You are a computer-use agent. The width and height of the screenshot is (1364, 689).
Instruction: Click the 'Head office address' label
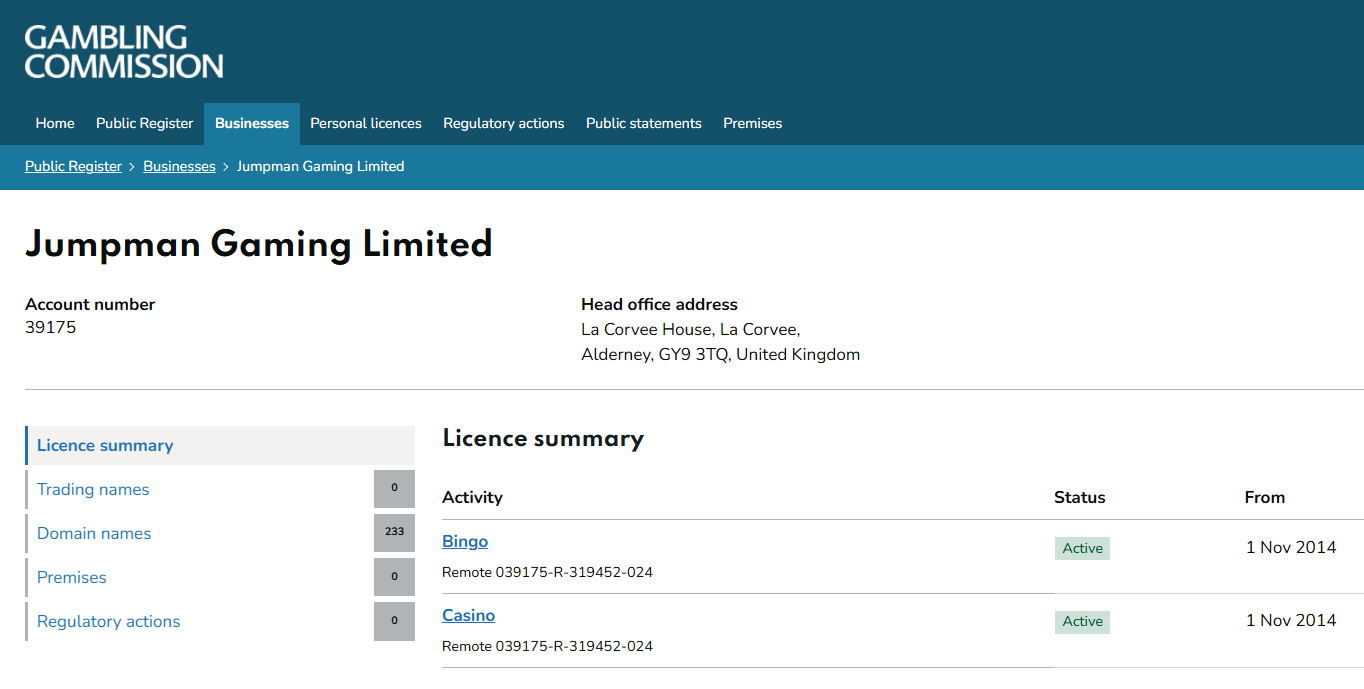tap(659, 305)
